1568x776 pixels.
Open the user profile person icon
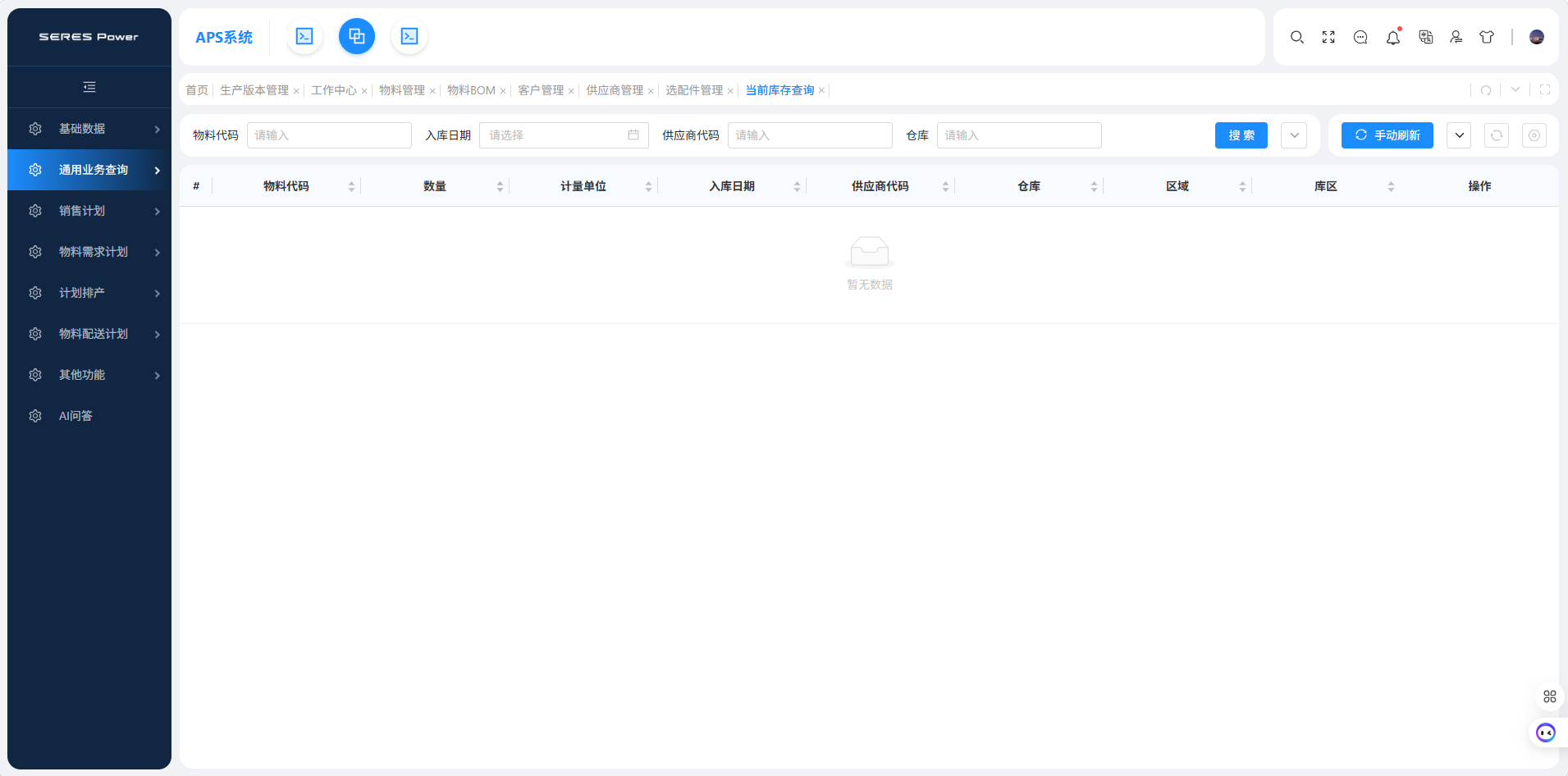pos(1456,37)
